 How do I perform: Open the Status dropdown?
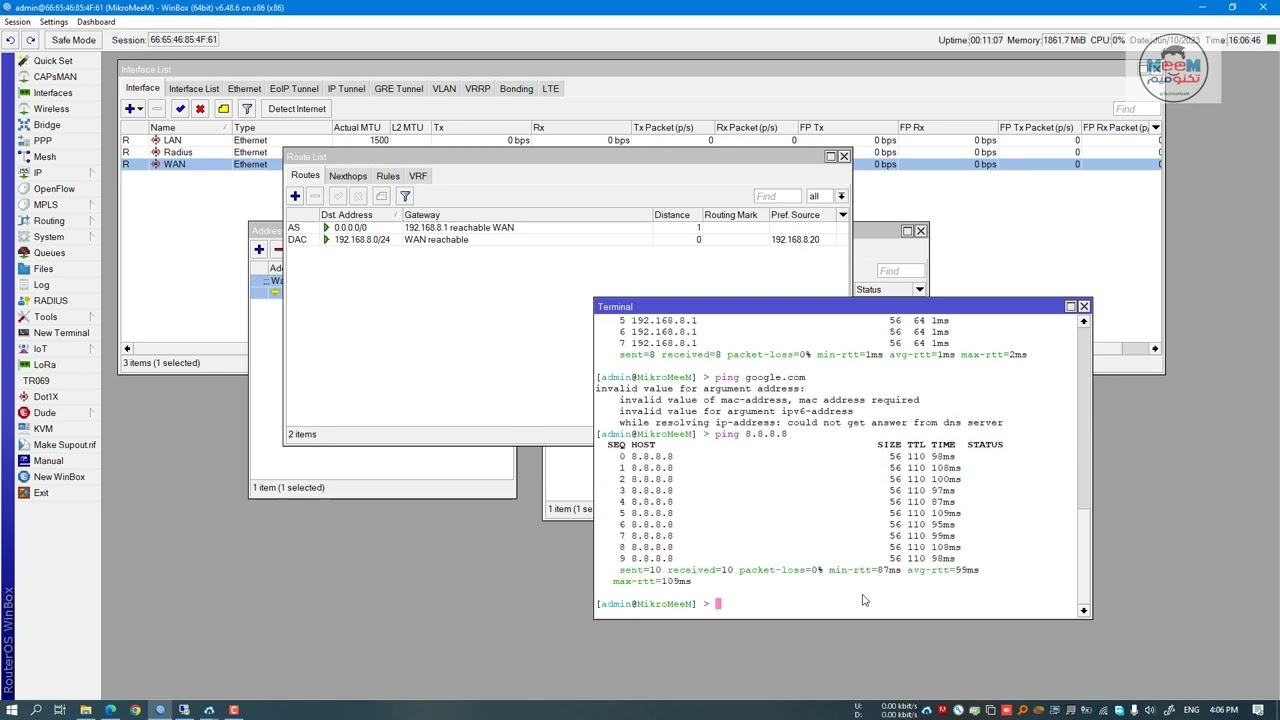pyautogui.click(x=919, y=290)
